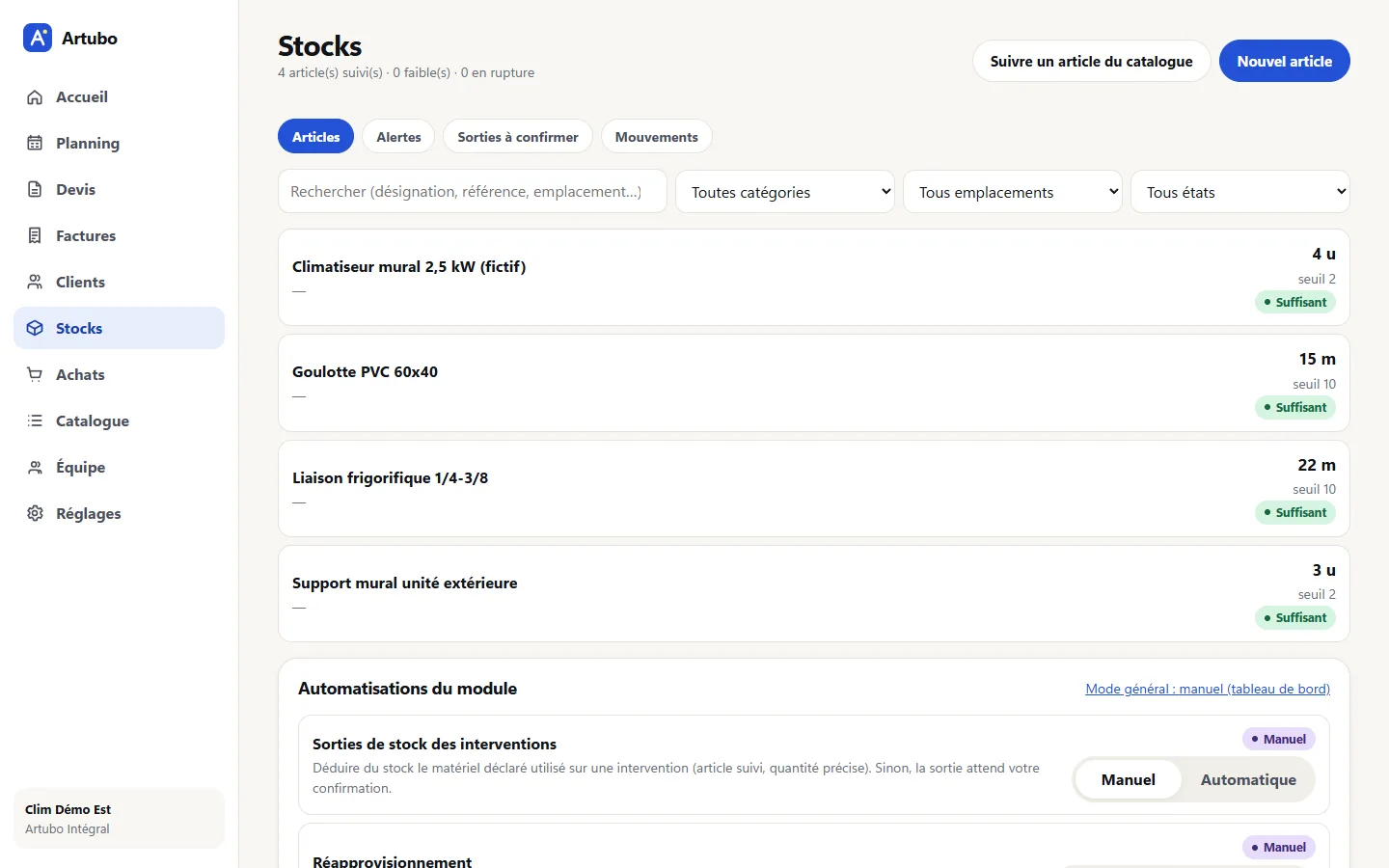Image resolution: width=1389 pixels, height=868 pixels.
Task: Click the 15 m quantity value
Action: [1317, 359]
